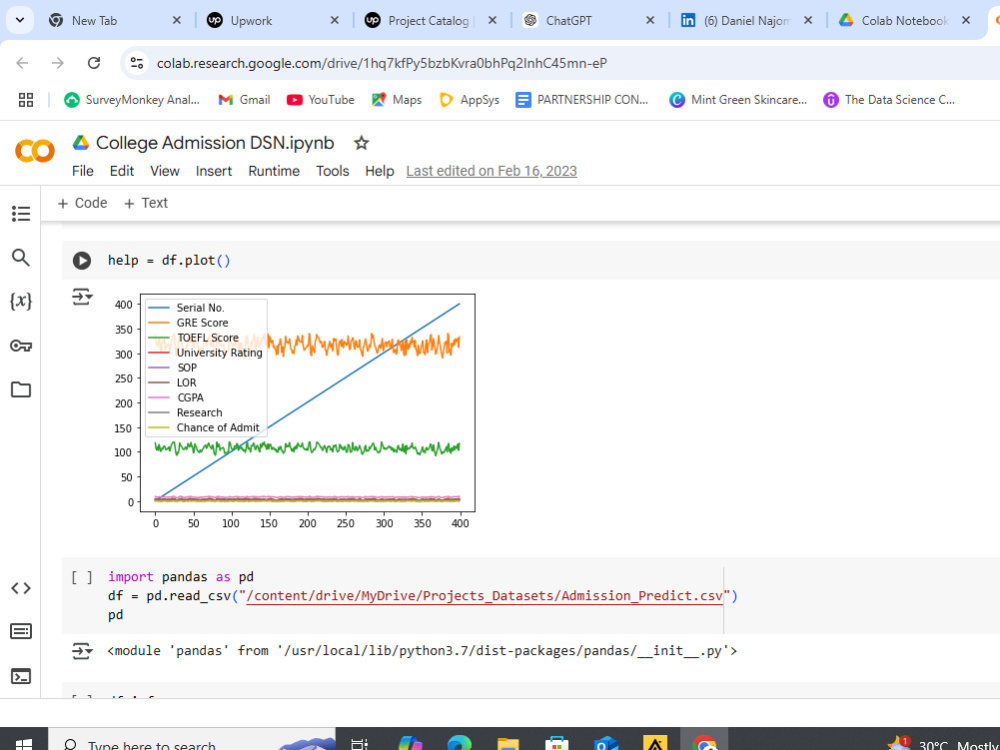Click the address bar URL
This screenshot has width=1000, height=750.
pyautogui.click(x=382, y=63)
